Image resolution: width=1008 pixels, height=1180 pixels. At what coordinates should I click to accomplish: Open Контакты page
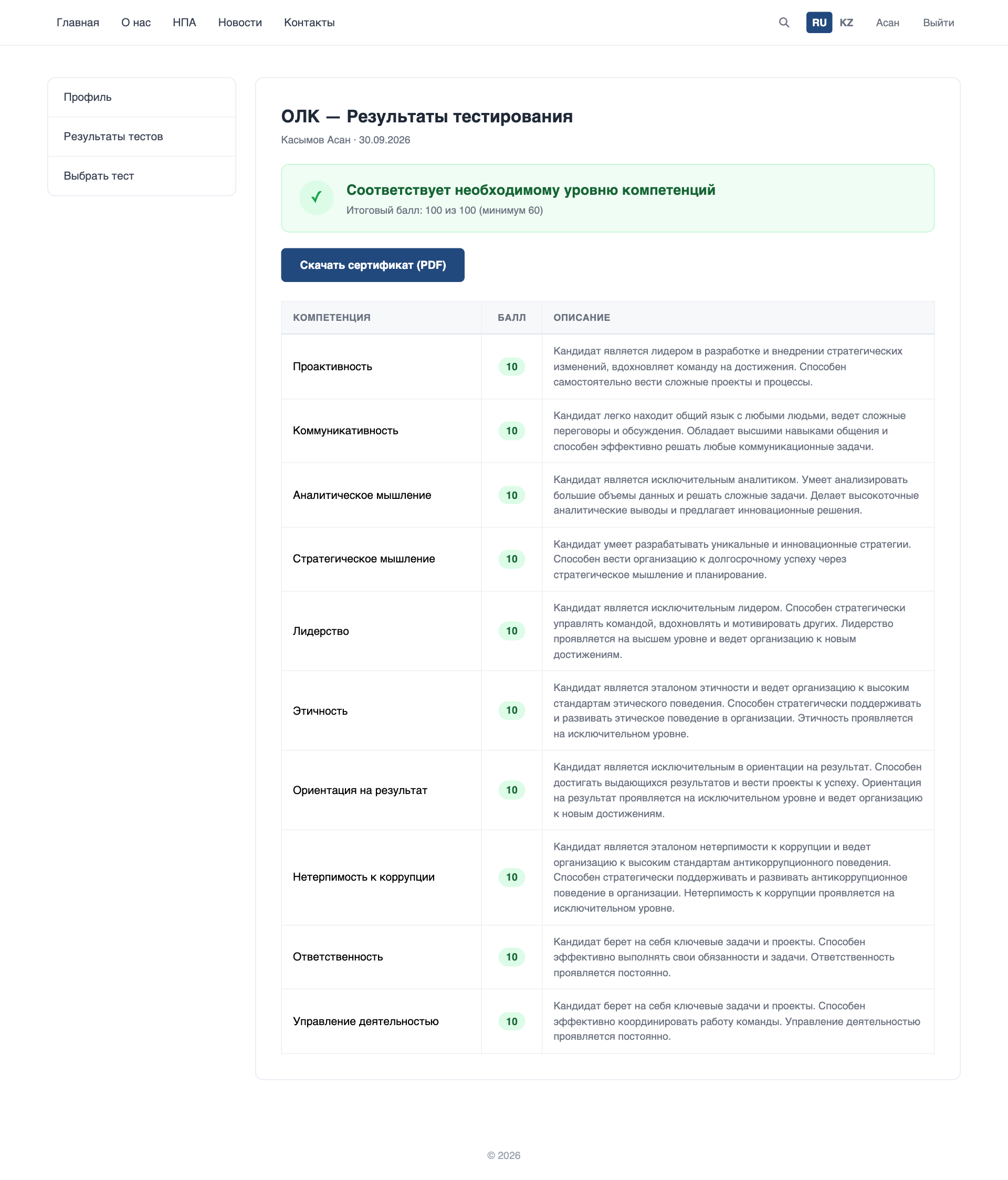[309, 22]
